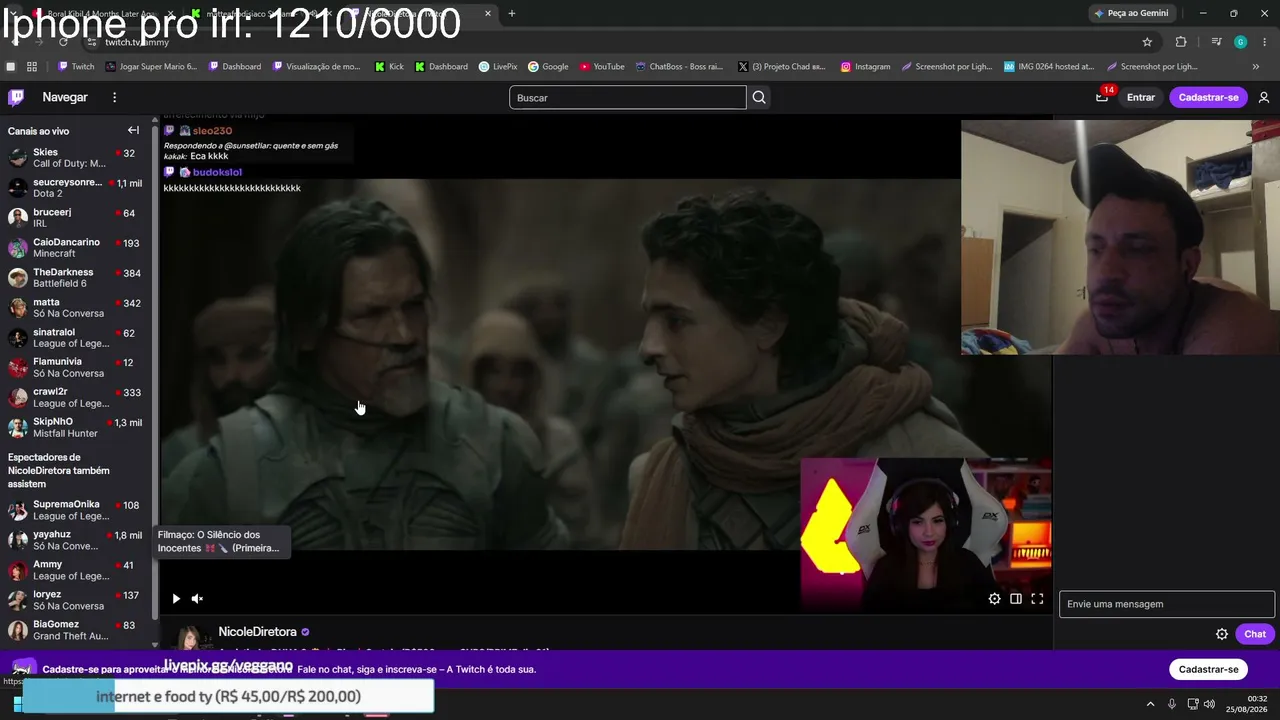Screen dimensions: 1280x720
Task: Click the Entrar login button
Action: coord(1140,97)
